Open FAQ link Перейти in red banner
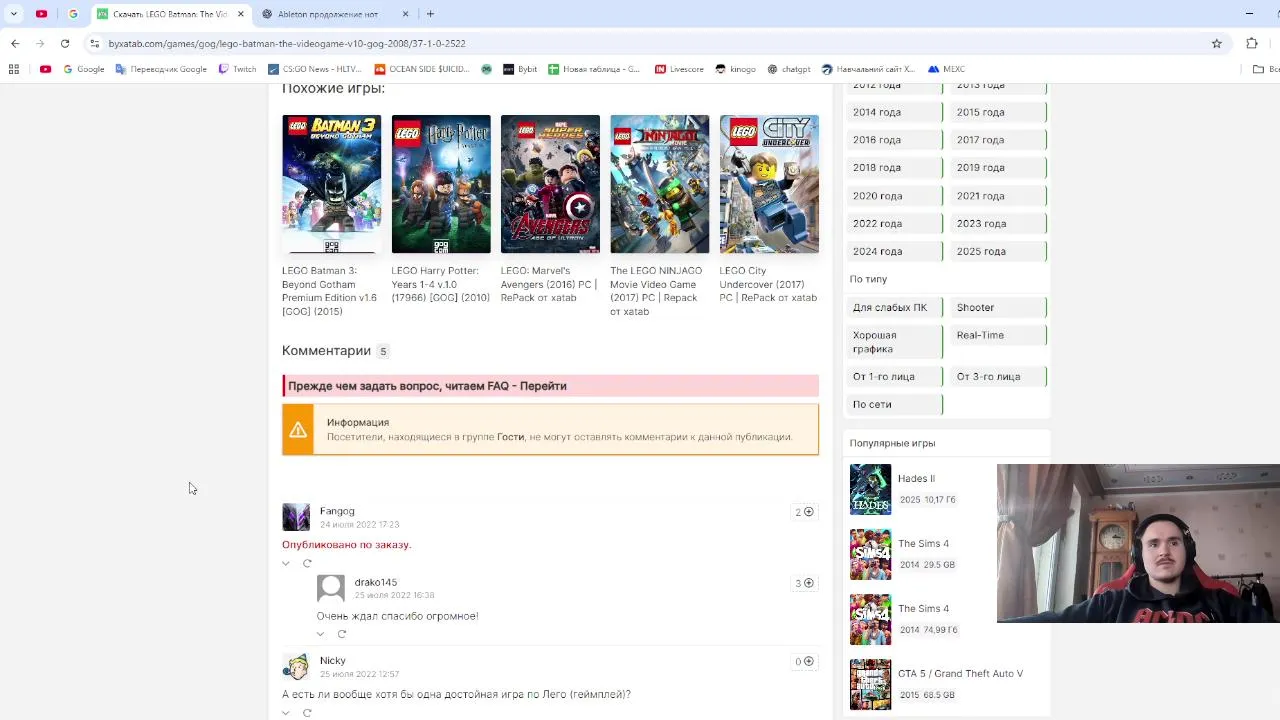Image resolution: width=1280 pixels, height=720 pixels. 543,386
